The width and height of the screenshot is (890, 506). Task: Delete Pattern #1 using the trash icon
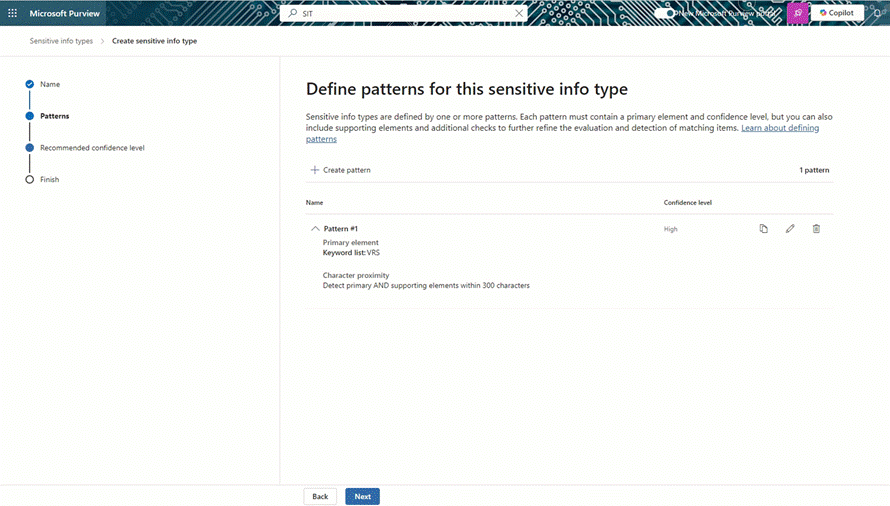(816, 229)
